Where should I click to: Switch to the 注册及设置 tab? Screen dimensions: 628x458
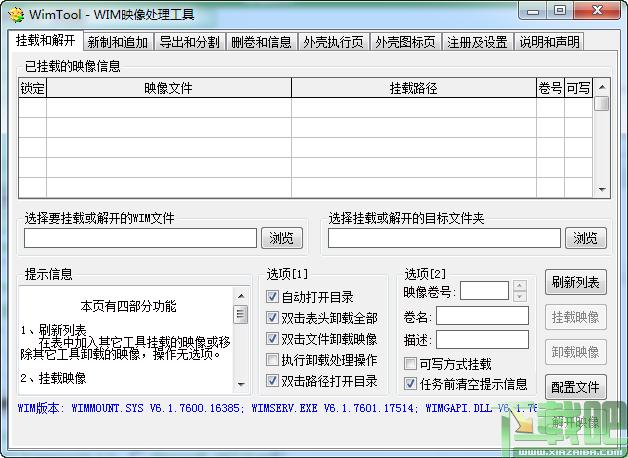[477, 42]
